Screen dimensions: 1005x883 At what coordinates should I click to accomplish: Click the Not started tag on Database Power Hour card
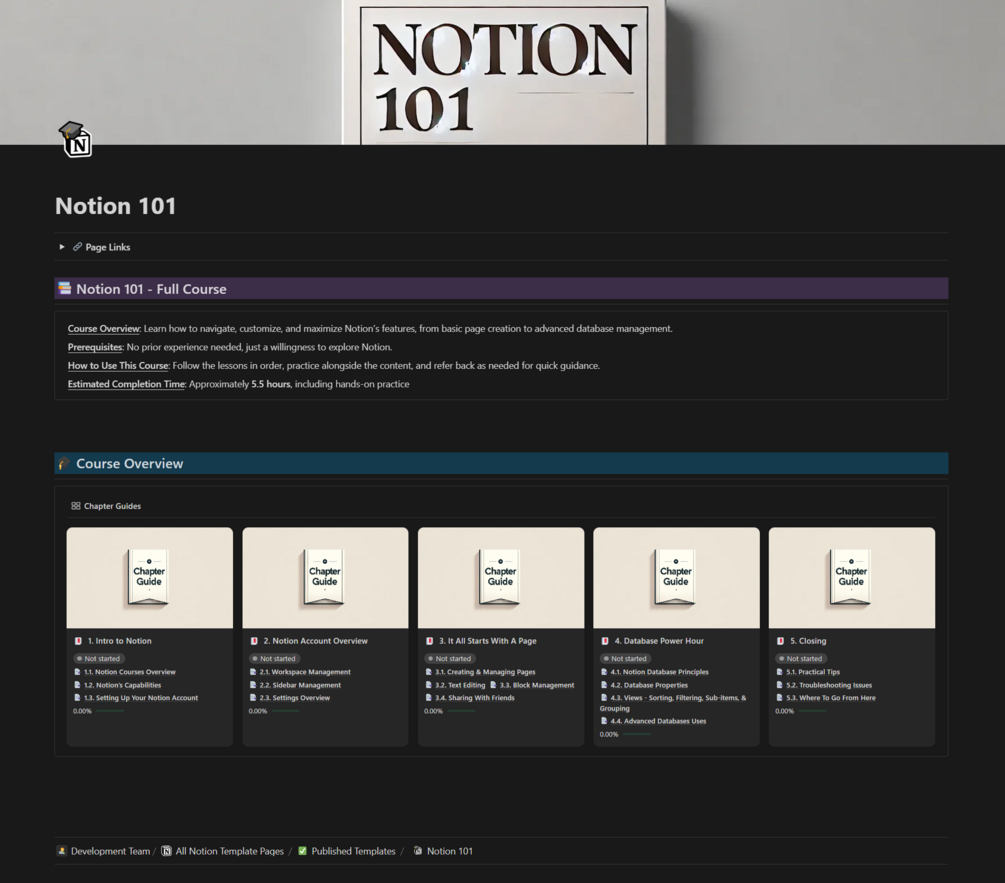(x=626, y=658)
